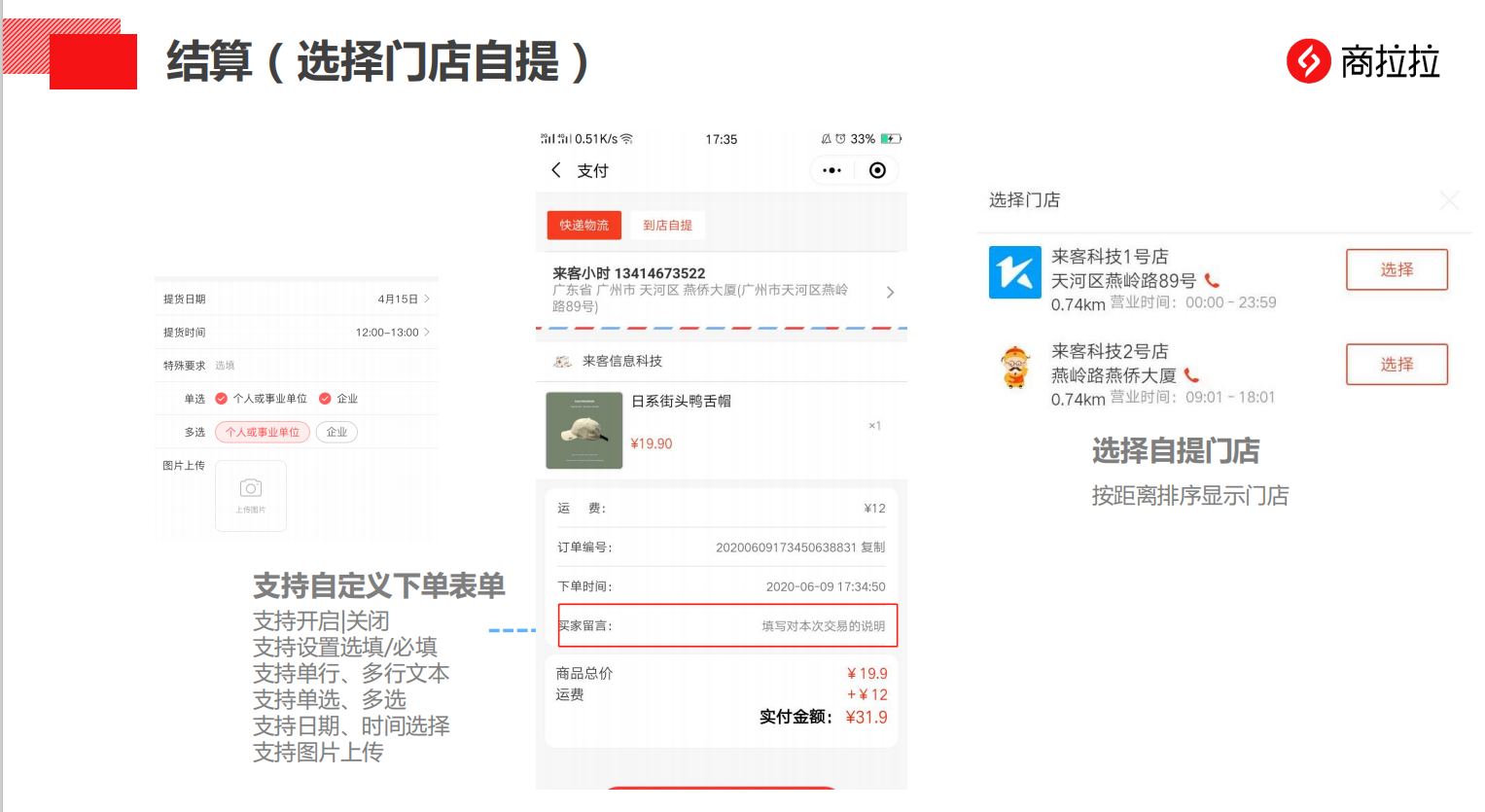
Task: Choose store 来客科技1号店 with 选择
Action: click(x=1397, y=269)
